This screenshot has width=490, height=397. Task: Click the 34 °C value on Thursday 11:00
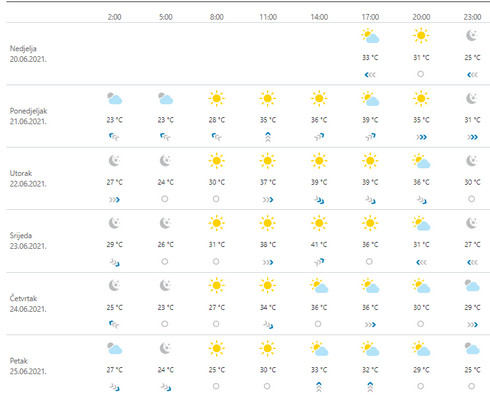(x=268, y=307)
